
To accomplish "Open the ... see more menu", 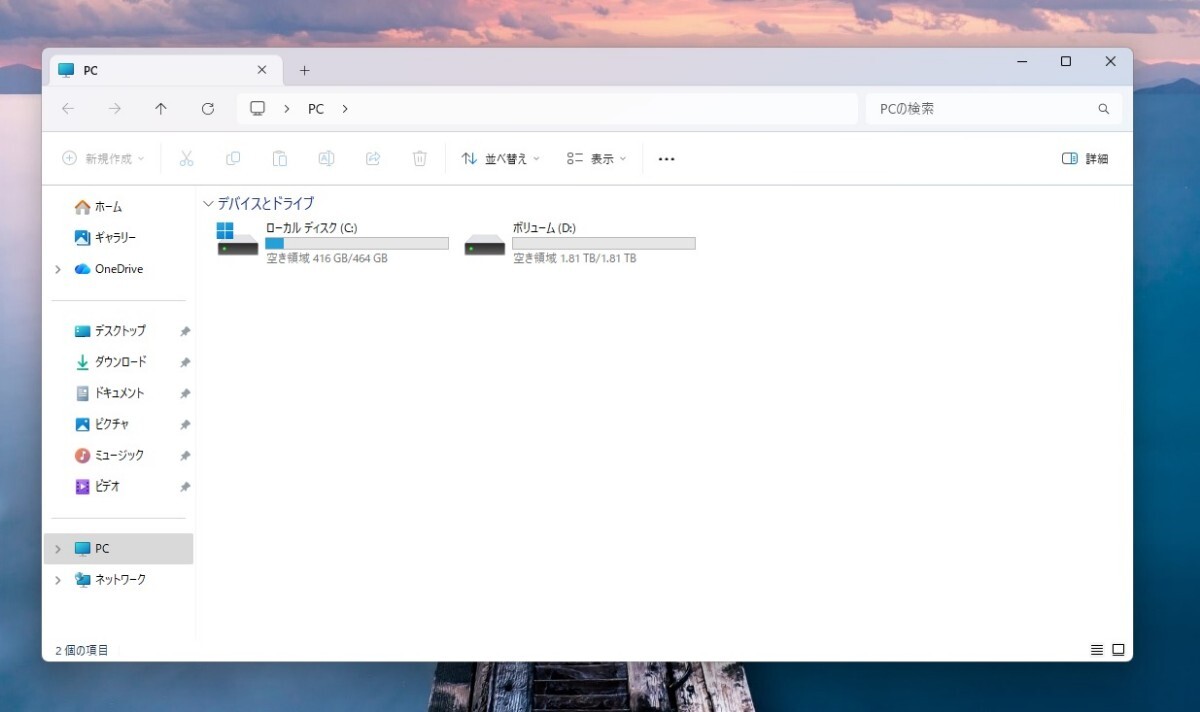I will pyautogui.click(x=666, y=158).
